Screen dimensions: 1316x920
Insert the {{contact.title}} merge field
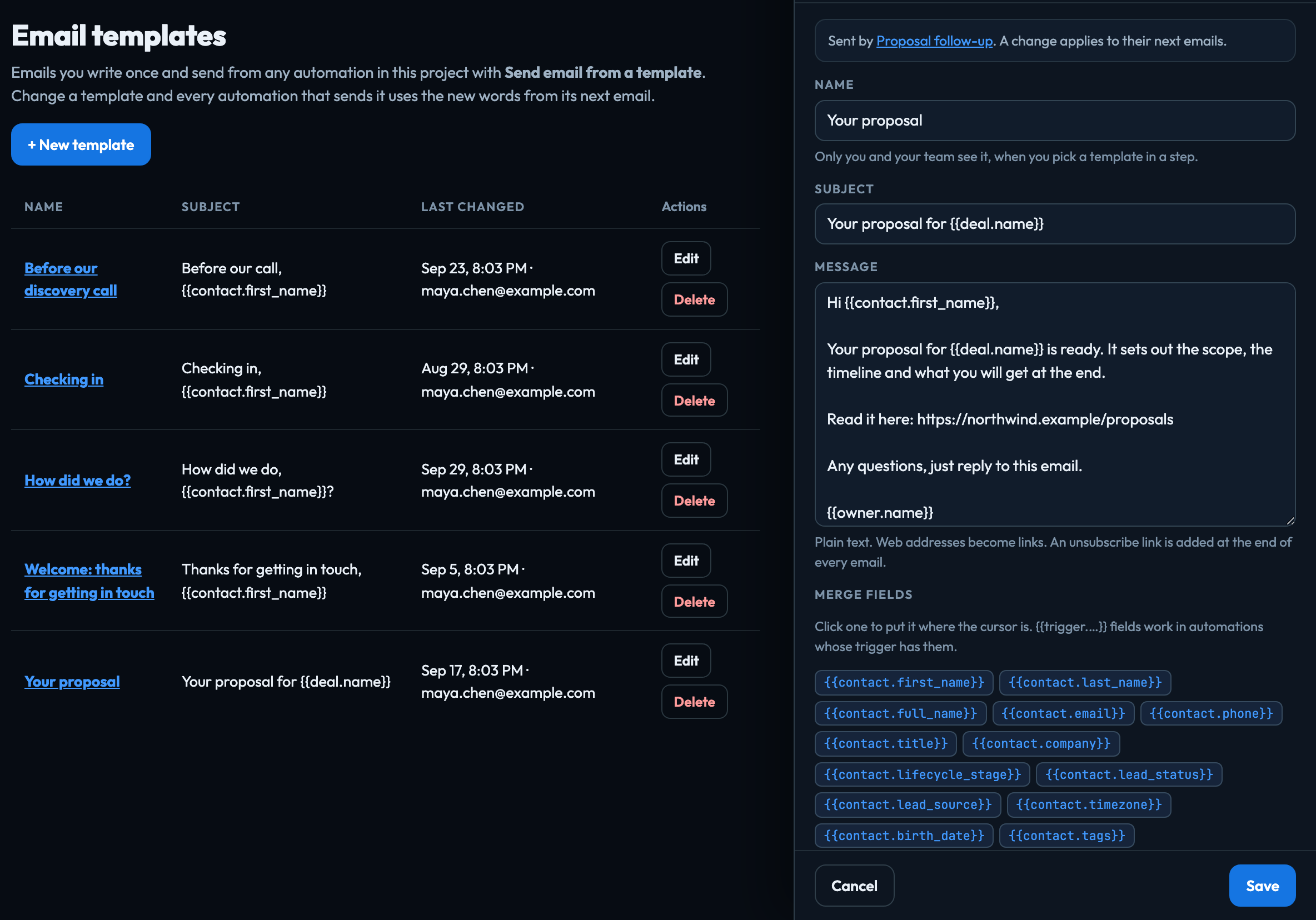885,743
